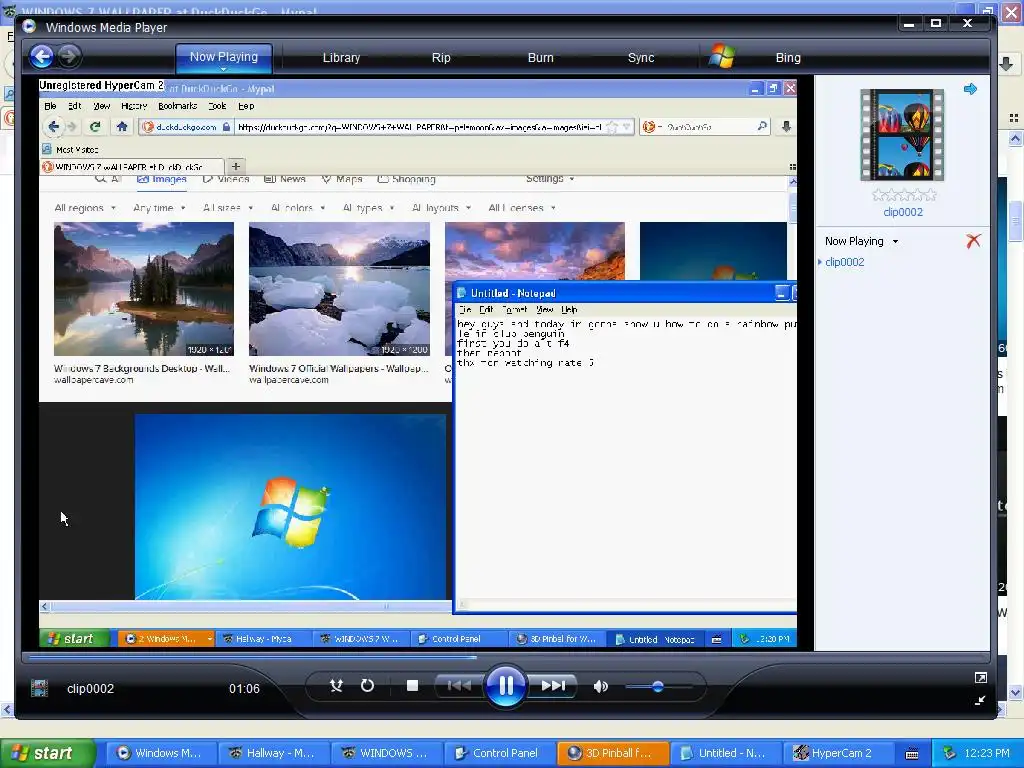
Task: Open the Bing tab
Action: pyautogui.click(x=788, y=57)
